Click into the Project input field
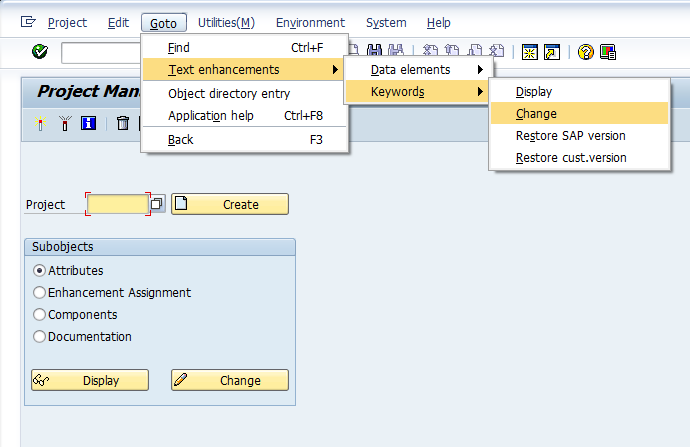Viewport: 690px width, 447px height. click(118, 204)
